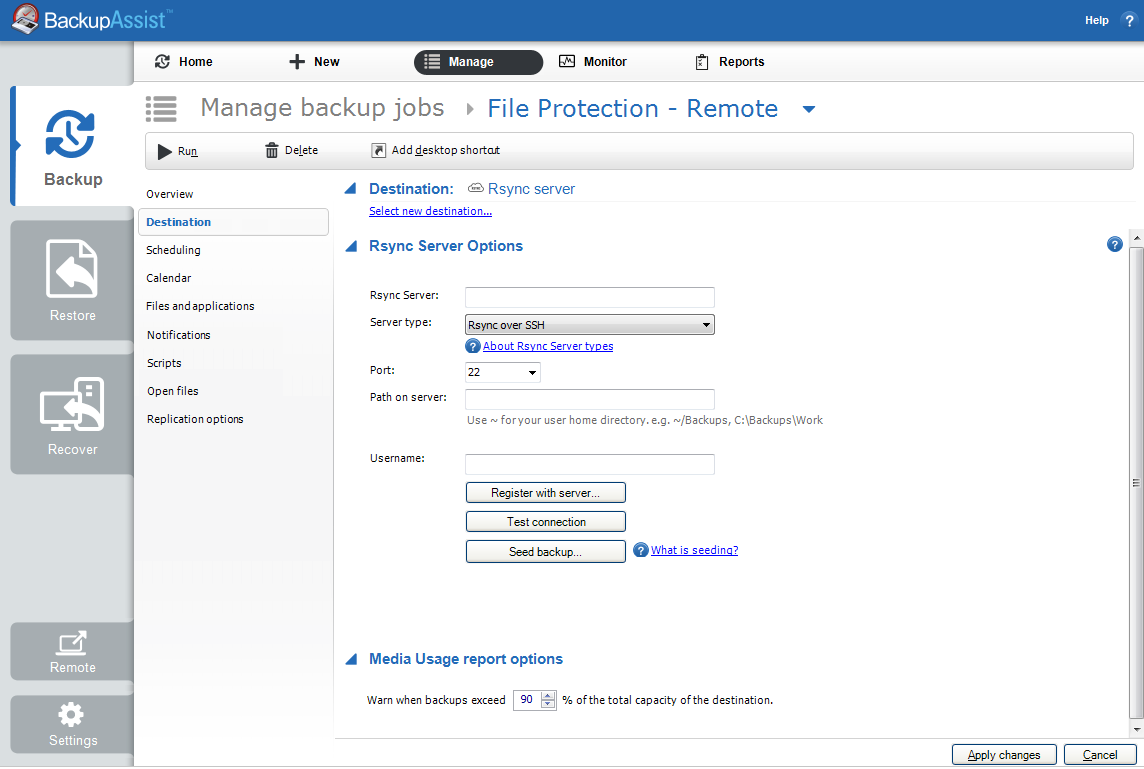This screenshot has height=769, width=1144.
Task: Open the Reports tab
Action: (x=730, y=62)
